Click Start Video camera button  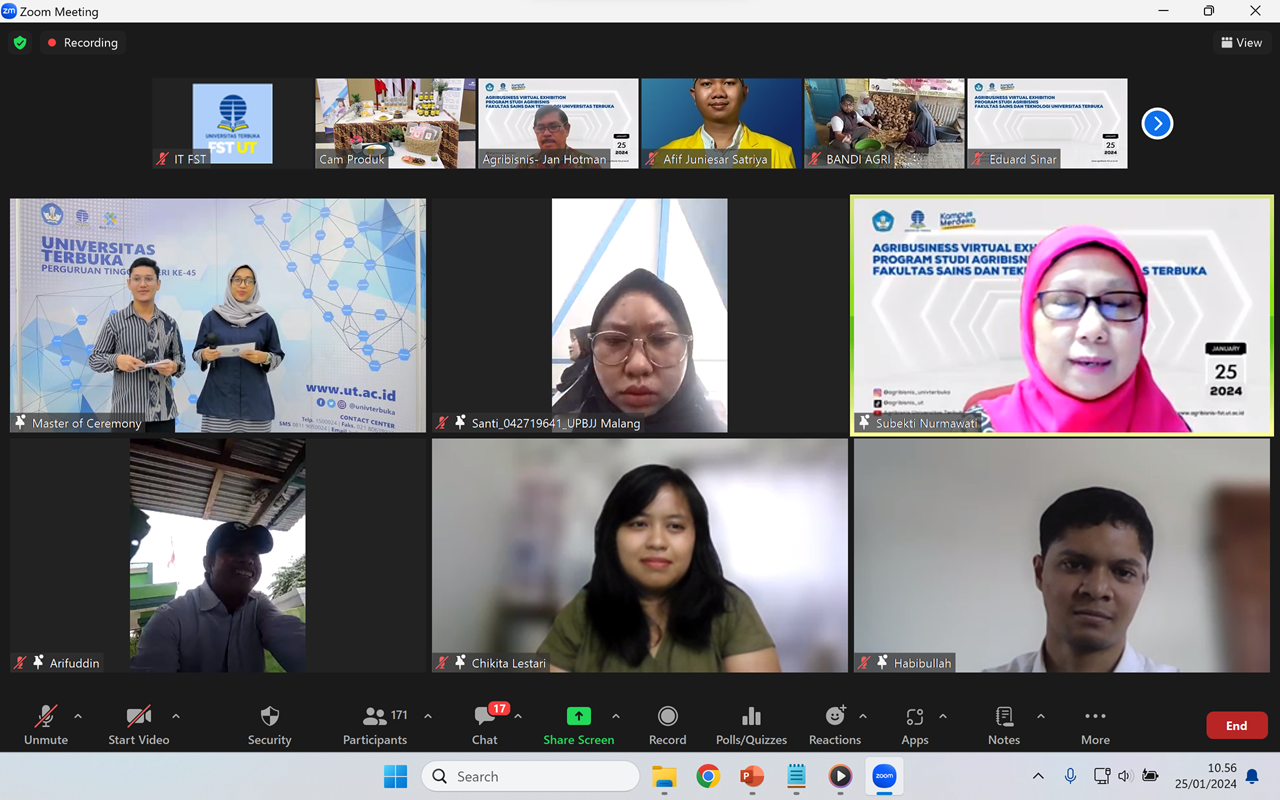click(x=138, y=725)
